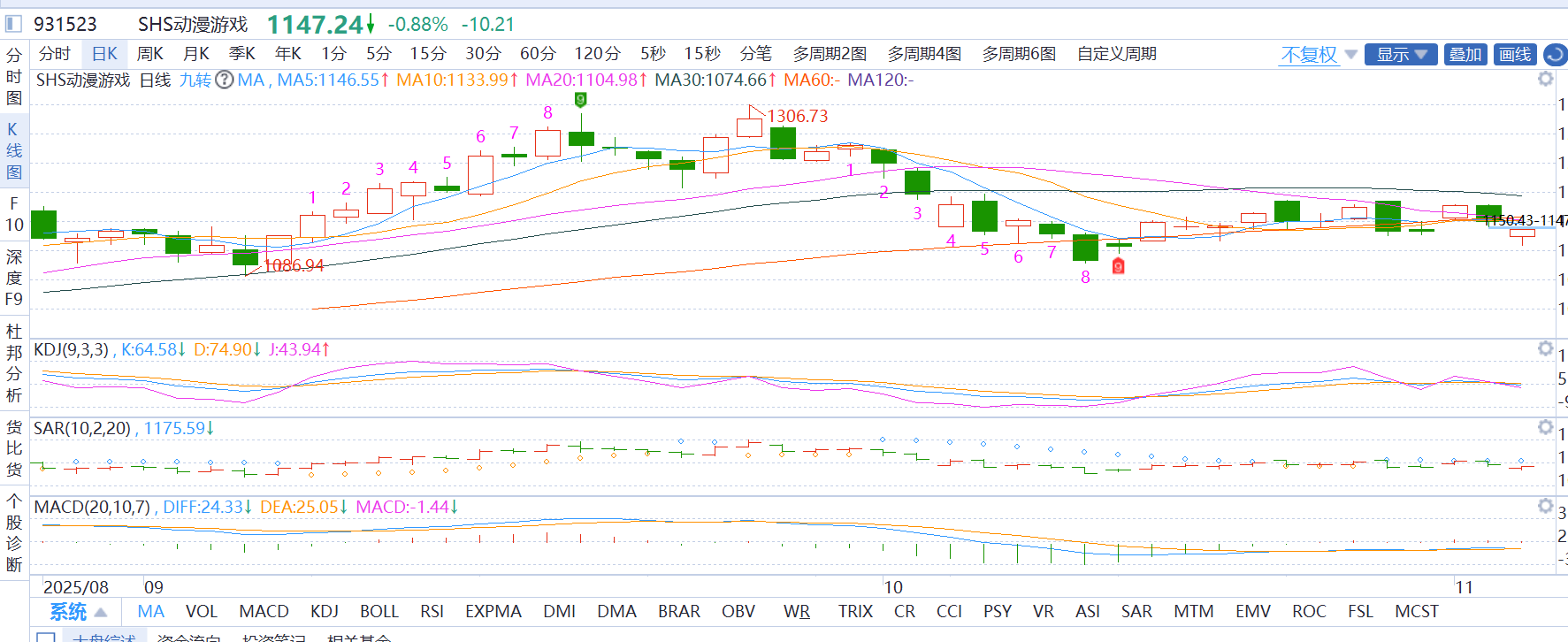Expand 系统 indicator list
Screen dimensions: 1568x642
click(78, 612)
